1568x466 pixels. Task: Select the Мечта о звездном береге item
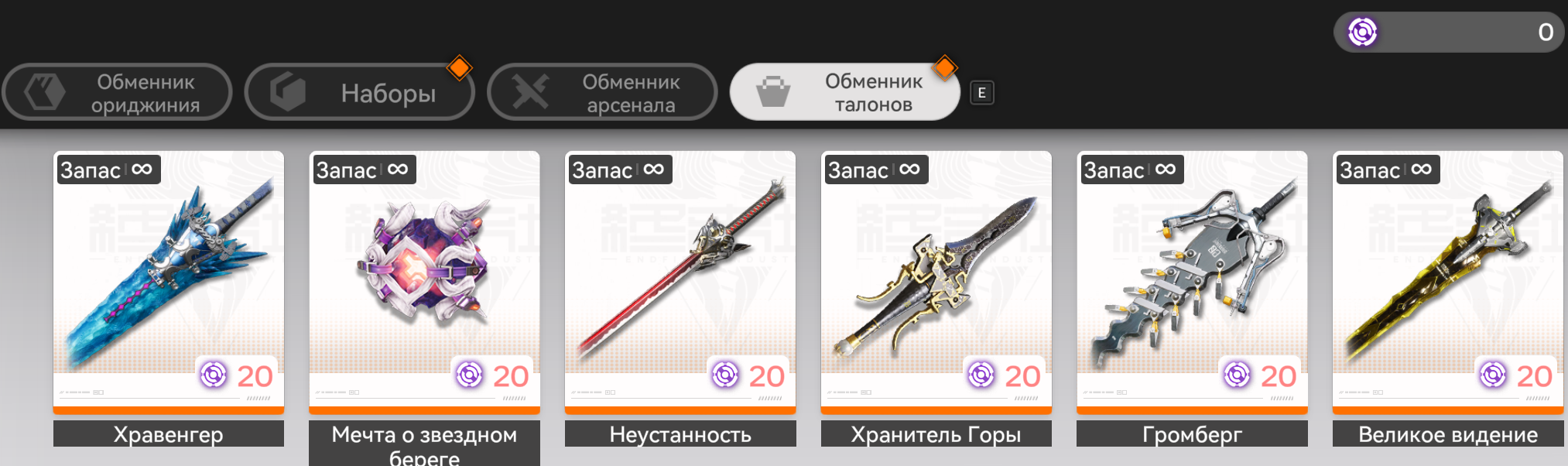pyautogui.click(x=425, y=283)
